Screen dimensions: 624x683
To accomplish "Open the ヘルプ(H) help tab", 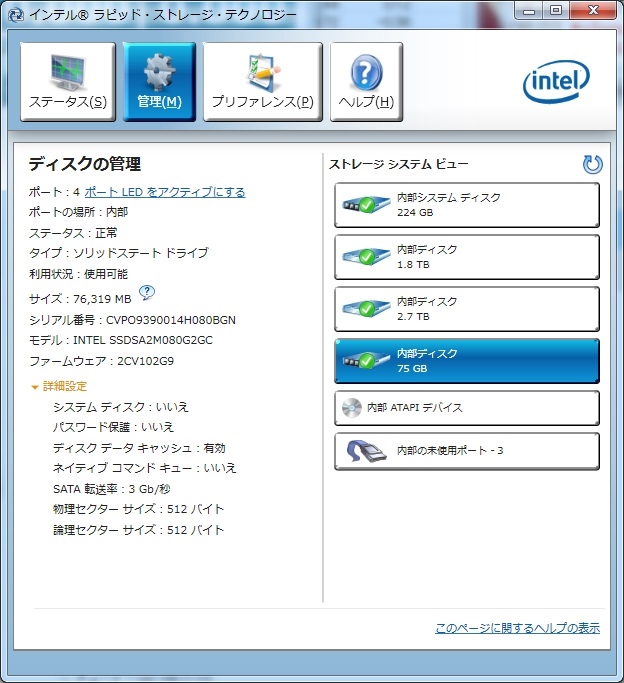I will 366,82.
